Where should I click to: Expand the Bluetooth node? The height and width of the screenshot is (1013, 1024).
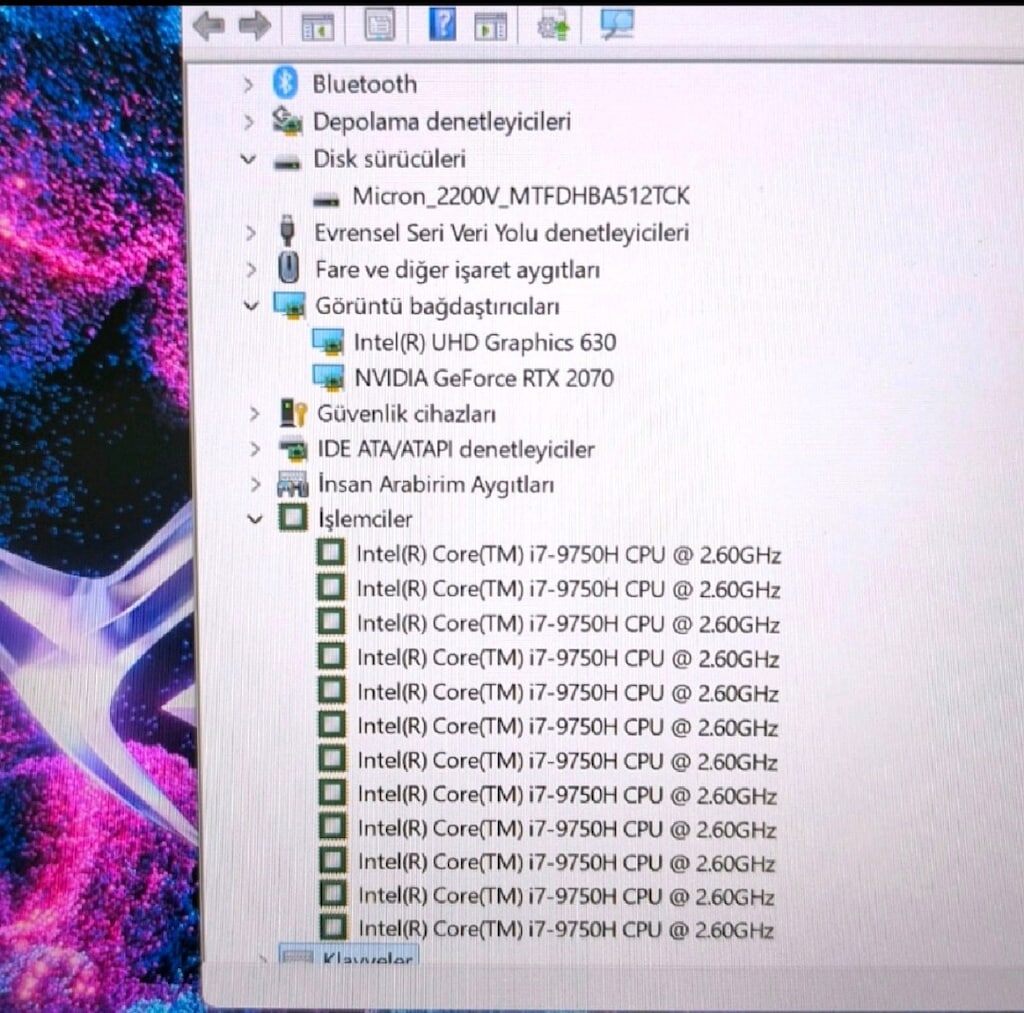(248, 84)
